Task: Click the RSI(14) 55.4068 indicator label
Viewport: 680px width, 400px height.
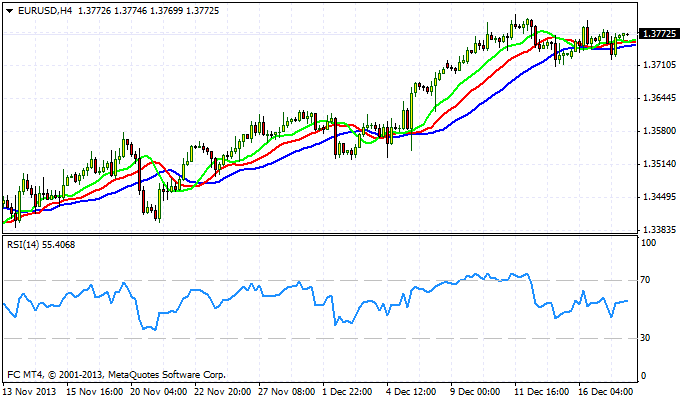Action: [41, 245]
